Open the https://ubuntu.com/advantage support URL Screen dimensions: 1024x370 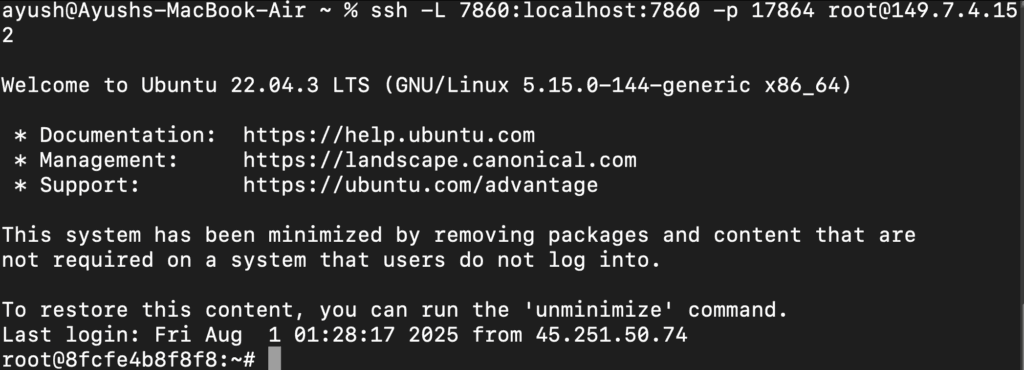[421, 185]
